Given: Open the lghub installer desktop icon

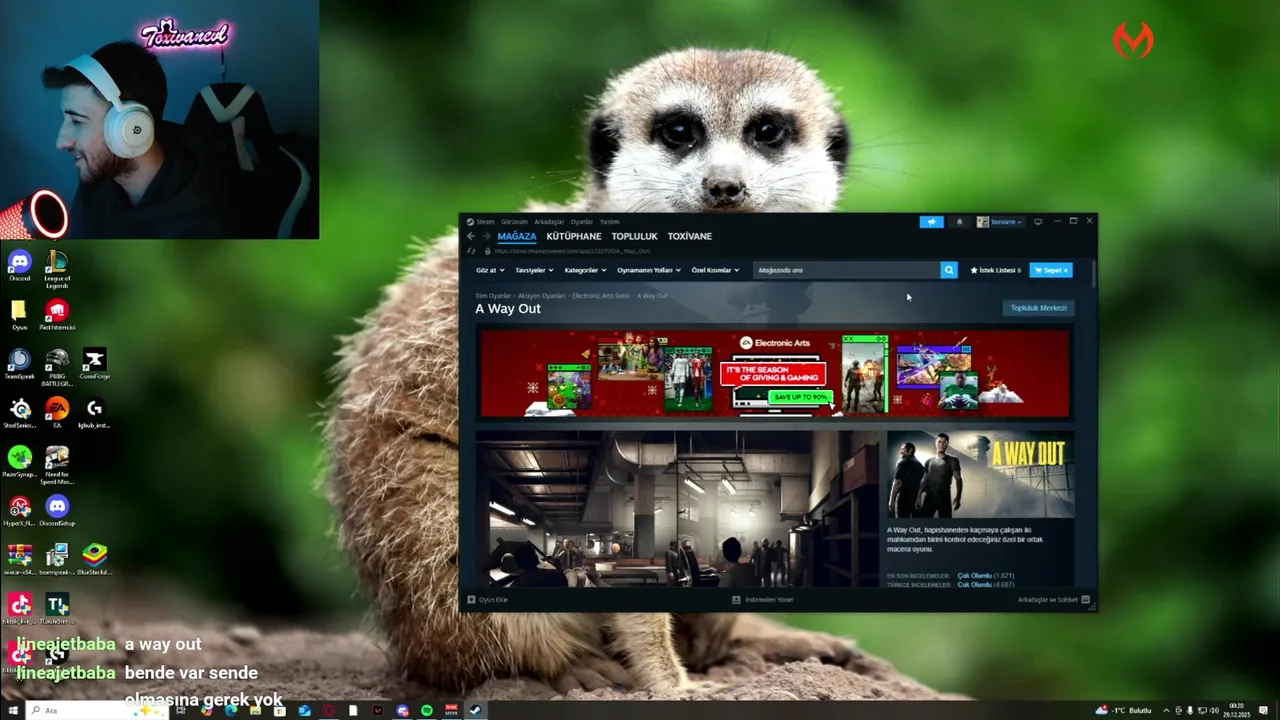Looking at the screenshot, I should click(94, 413).
